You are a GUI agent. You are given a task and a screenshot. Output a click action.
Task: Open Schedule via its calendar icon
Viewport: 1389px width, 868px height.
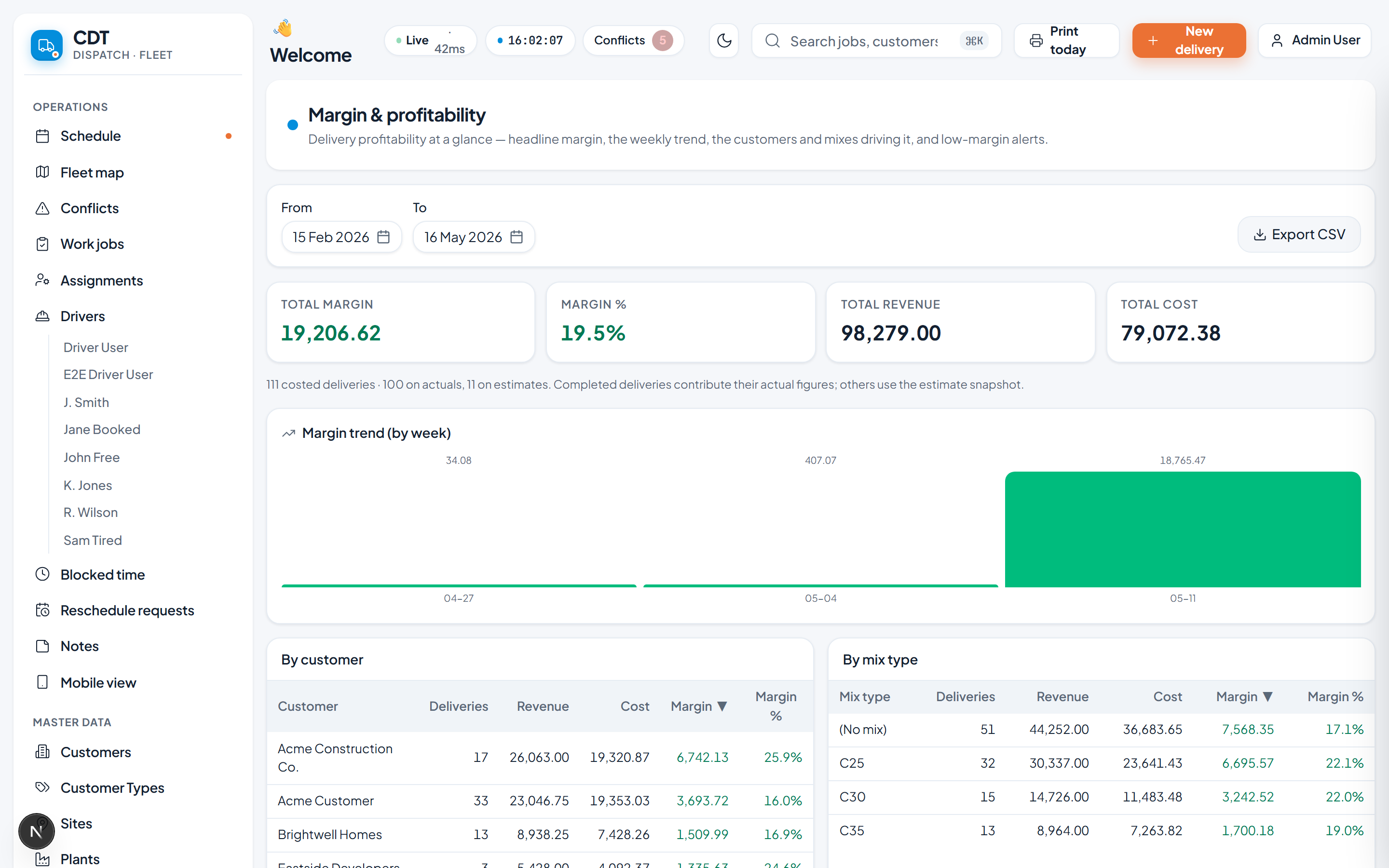(42, 136)
